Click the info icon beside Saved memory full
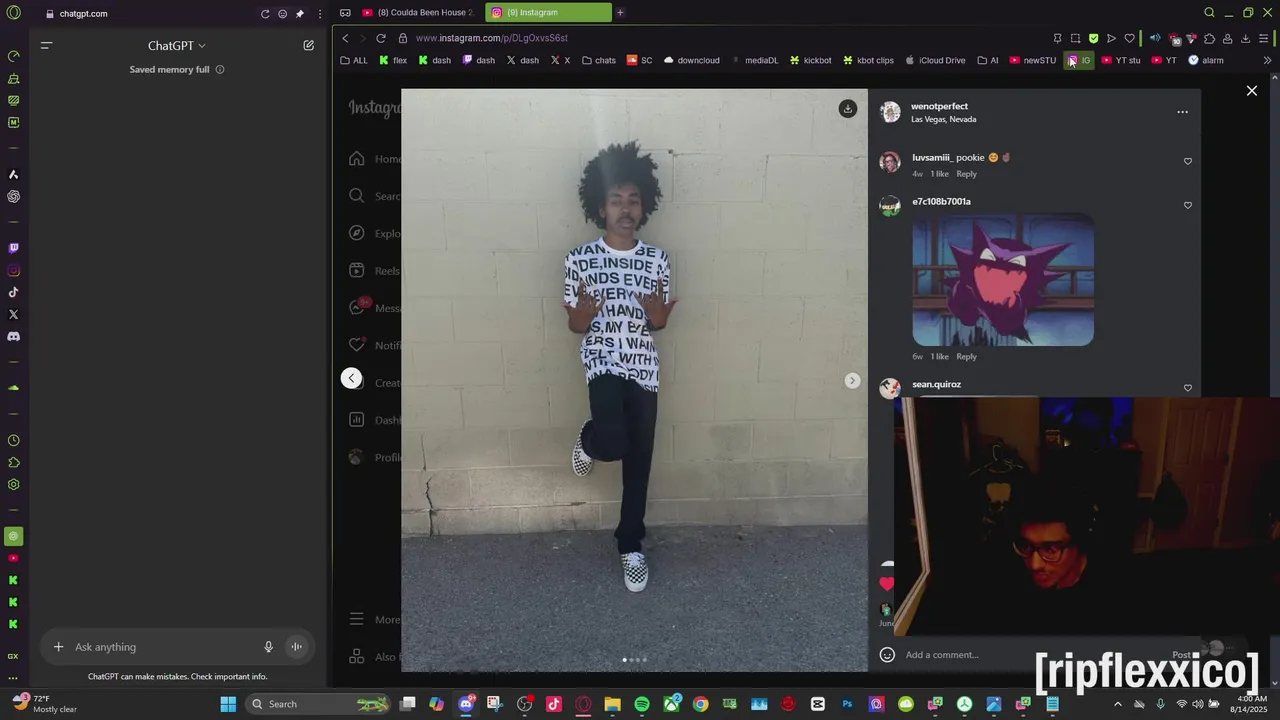Image resolution: width=1280 pixels, height=720 pixels. [220, 70]
